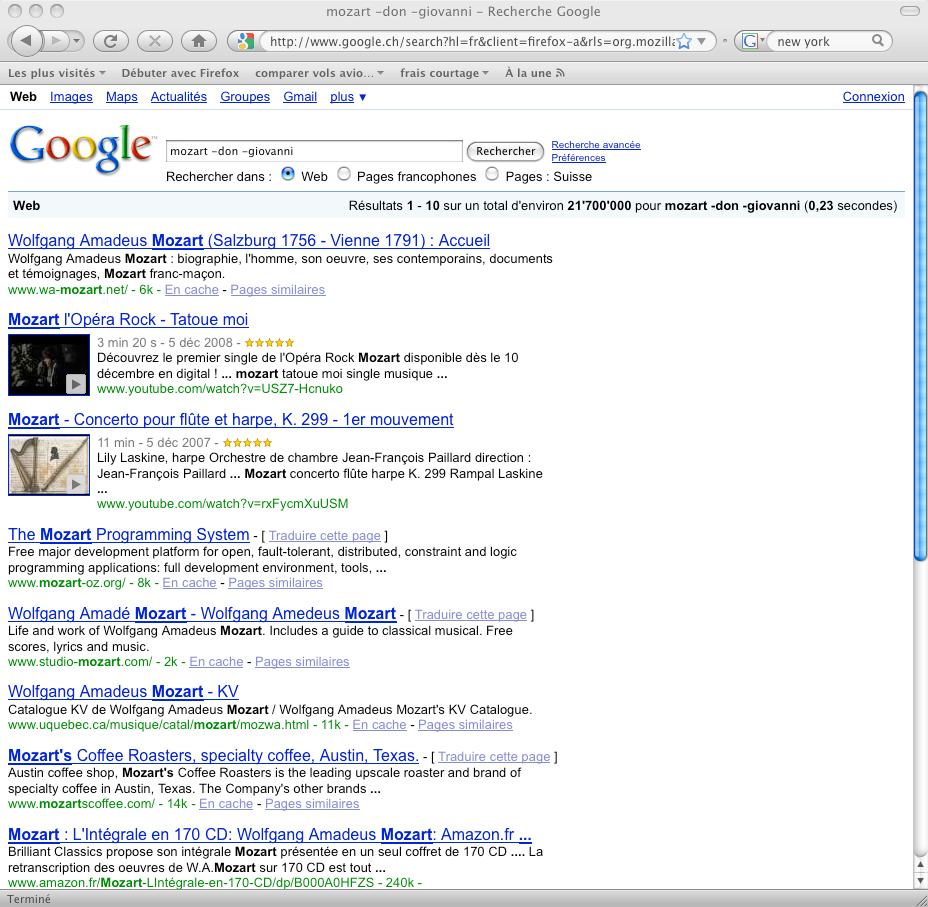This screenshot has width=928, height=907.
Task: Expand the comparer vols avio... bookmark folder
Action: [x=320, y=73]
